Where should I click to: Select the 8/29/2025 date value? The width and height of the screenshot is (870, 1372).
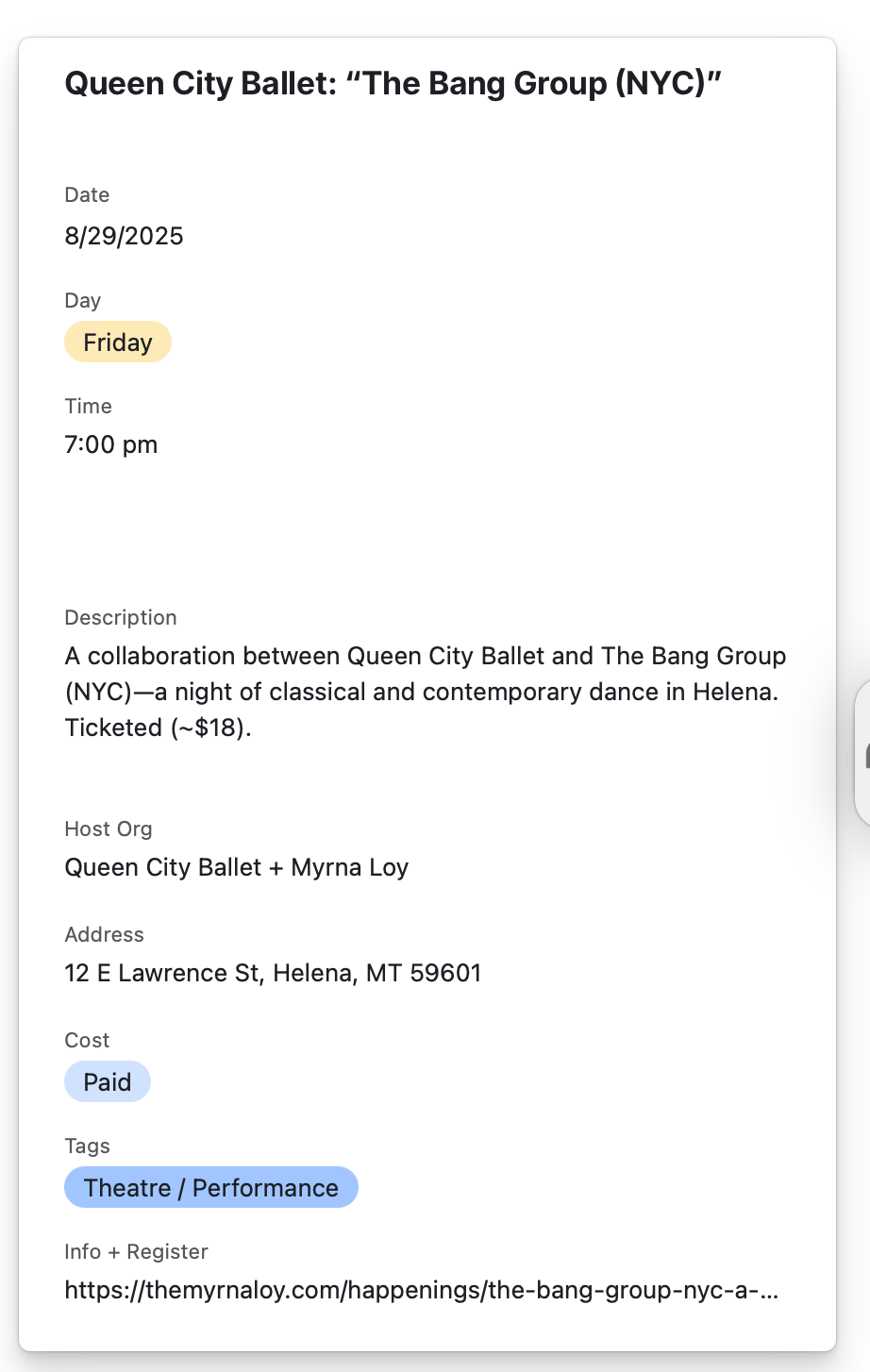coord(124,236)
